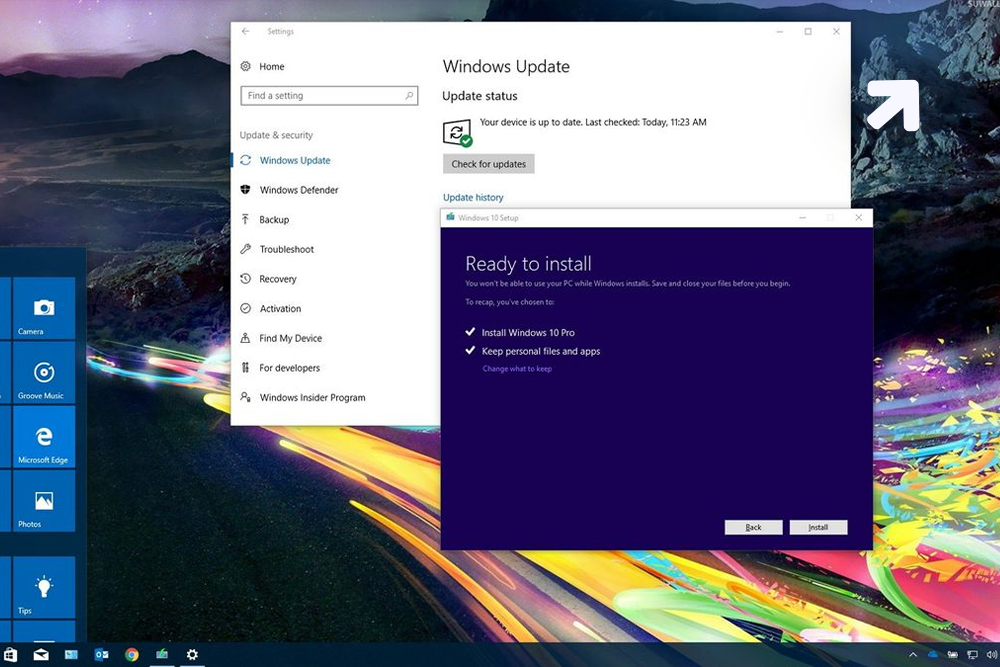Launch Outlook from the taskbar
Viewport: 1000px width, 667px height.
(x=101, y=654)
